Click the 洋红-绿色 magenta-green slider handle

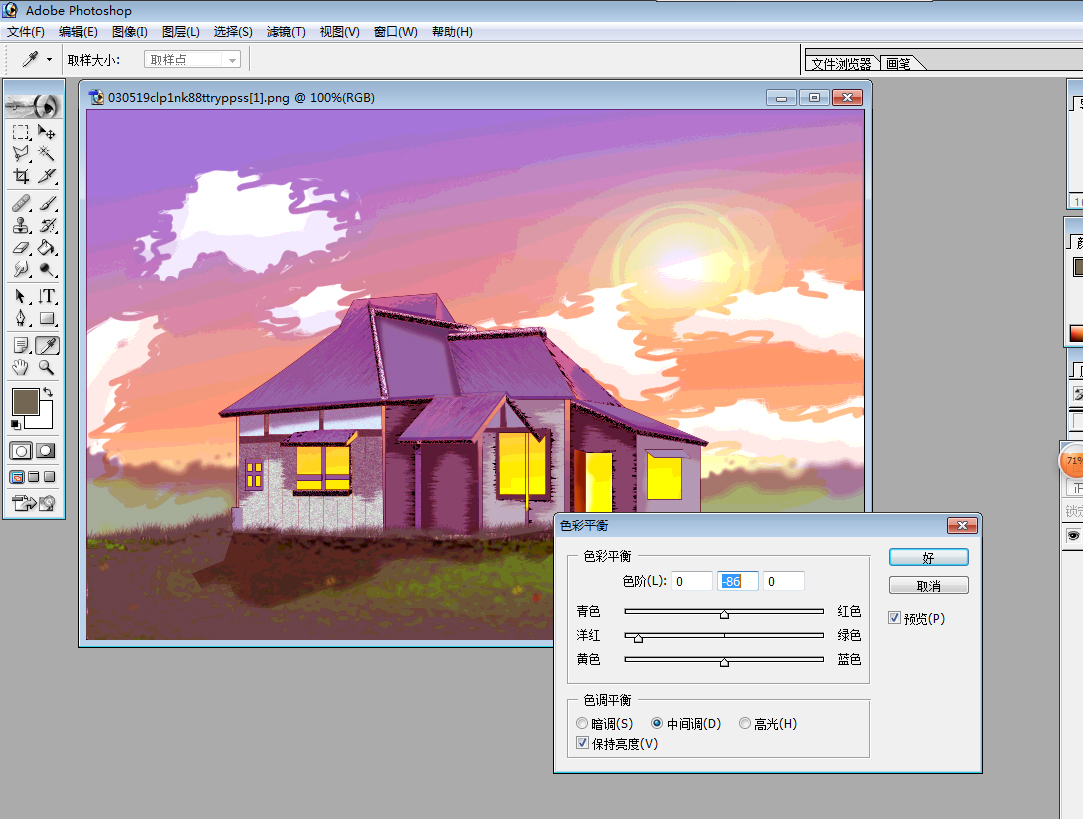[638, 638]
